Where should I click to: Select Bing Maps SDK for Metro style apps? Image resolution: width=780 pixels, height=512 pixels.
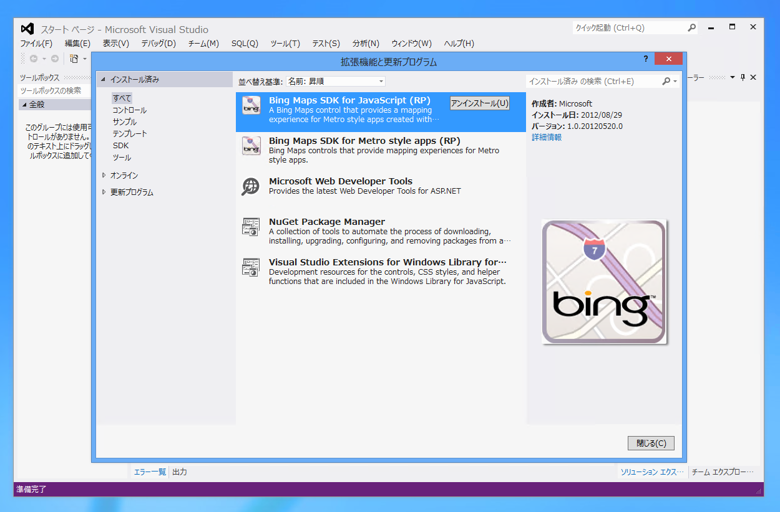(381, 150)
